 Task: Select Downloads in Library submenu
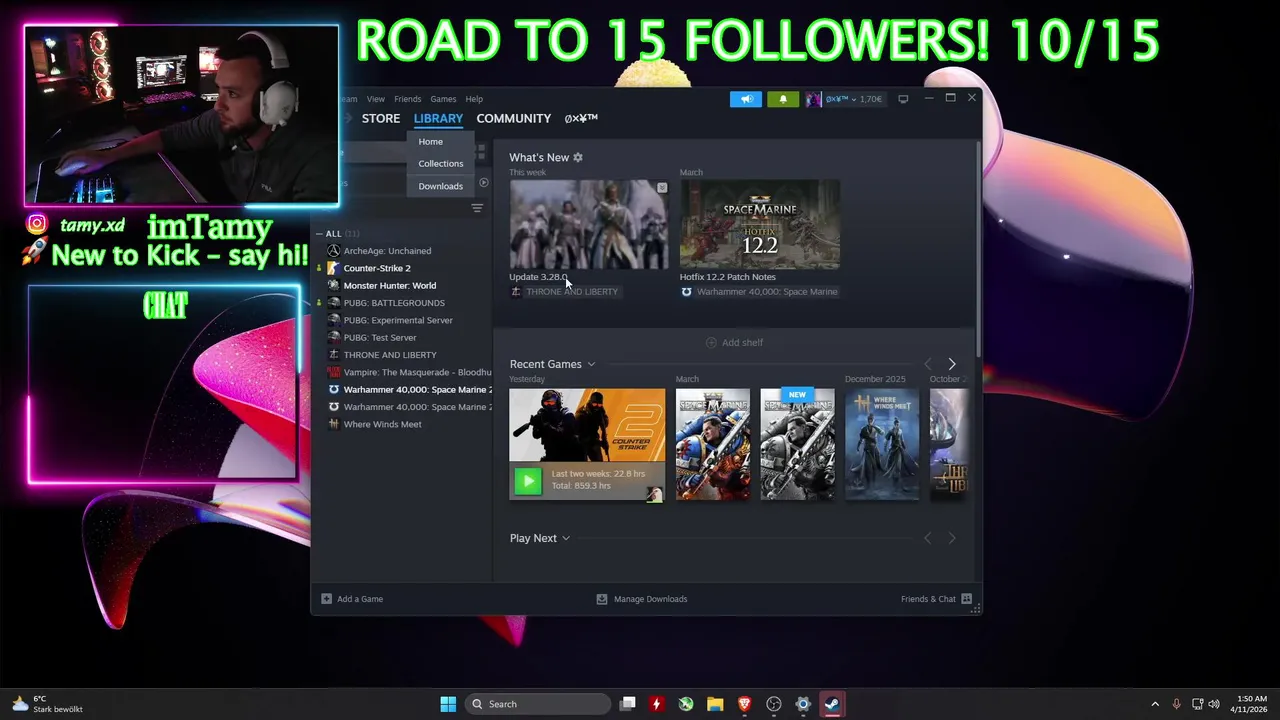coord(441,186)
